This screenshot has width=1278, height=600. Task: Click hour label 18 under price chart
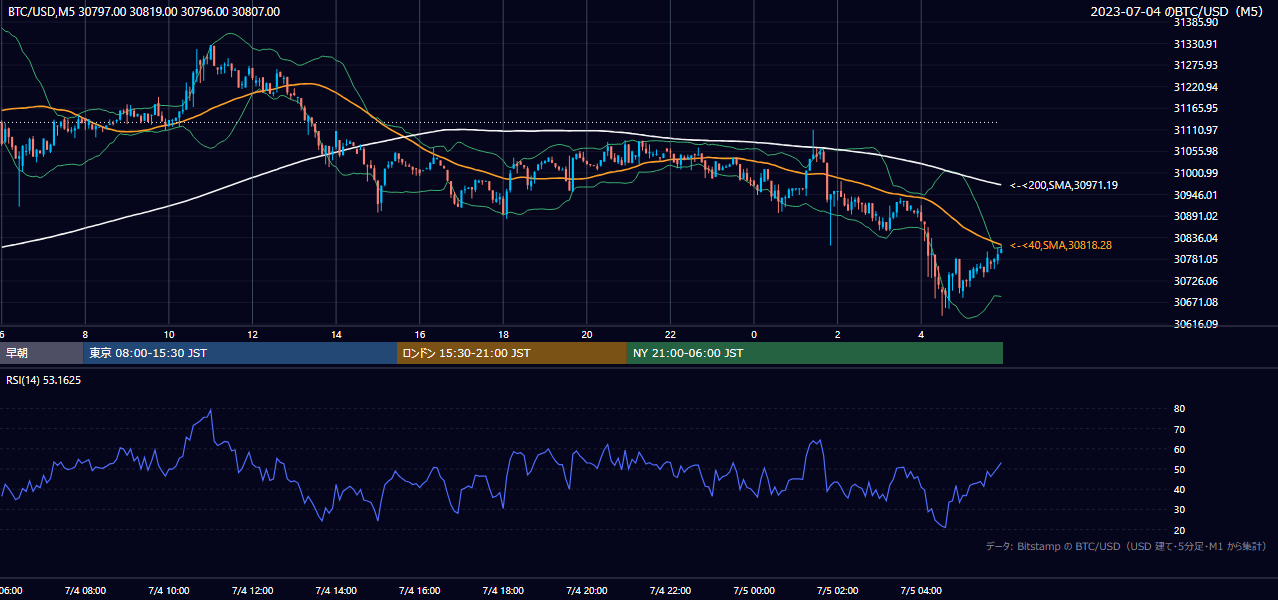click(503, 334)
